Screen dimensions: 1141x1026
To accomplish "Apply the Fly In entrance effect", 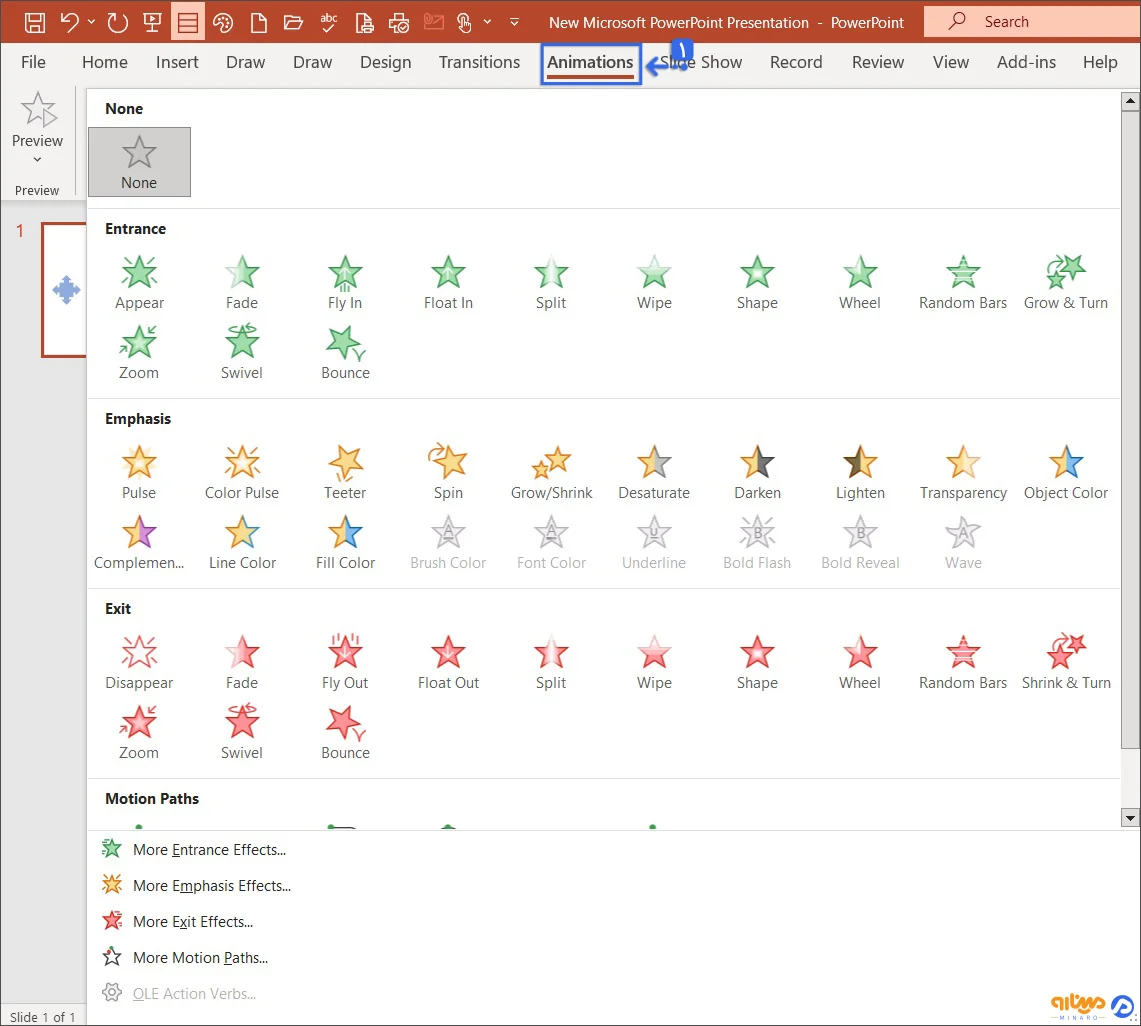I will [345, 283].
